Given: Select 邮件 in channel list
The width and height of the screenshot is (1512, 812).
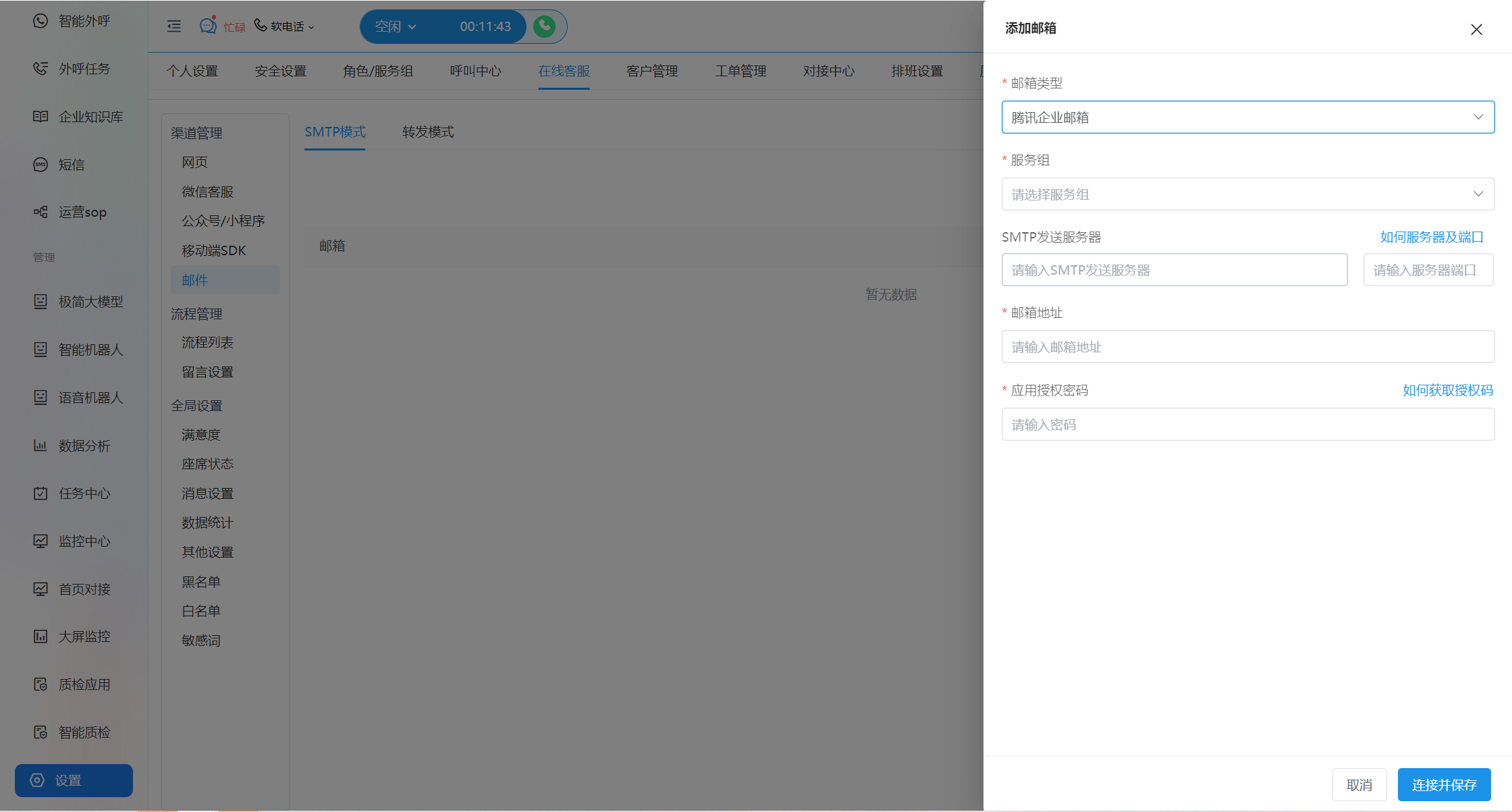Looking at the screenshot, I should [225, 280].
